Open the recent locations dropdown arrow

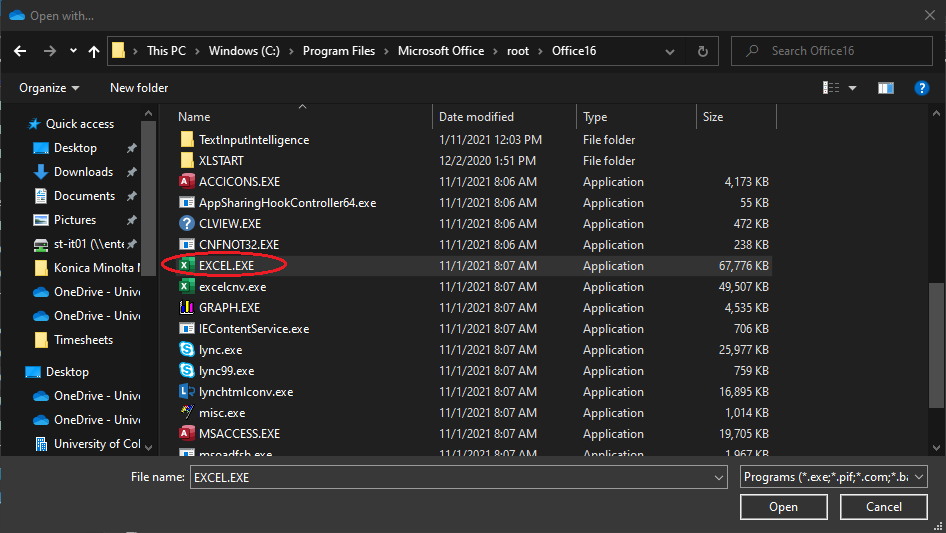[73, 51]
